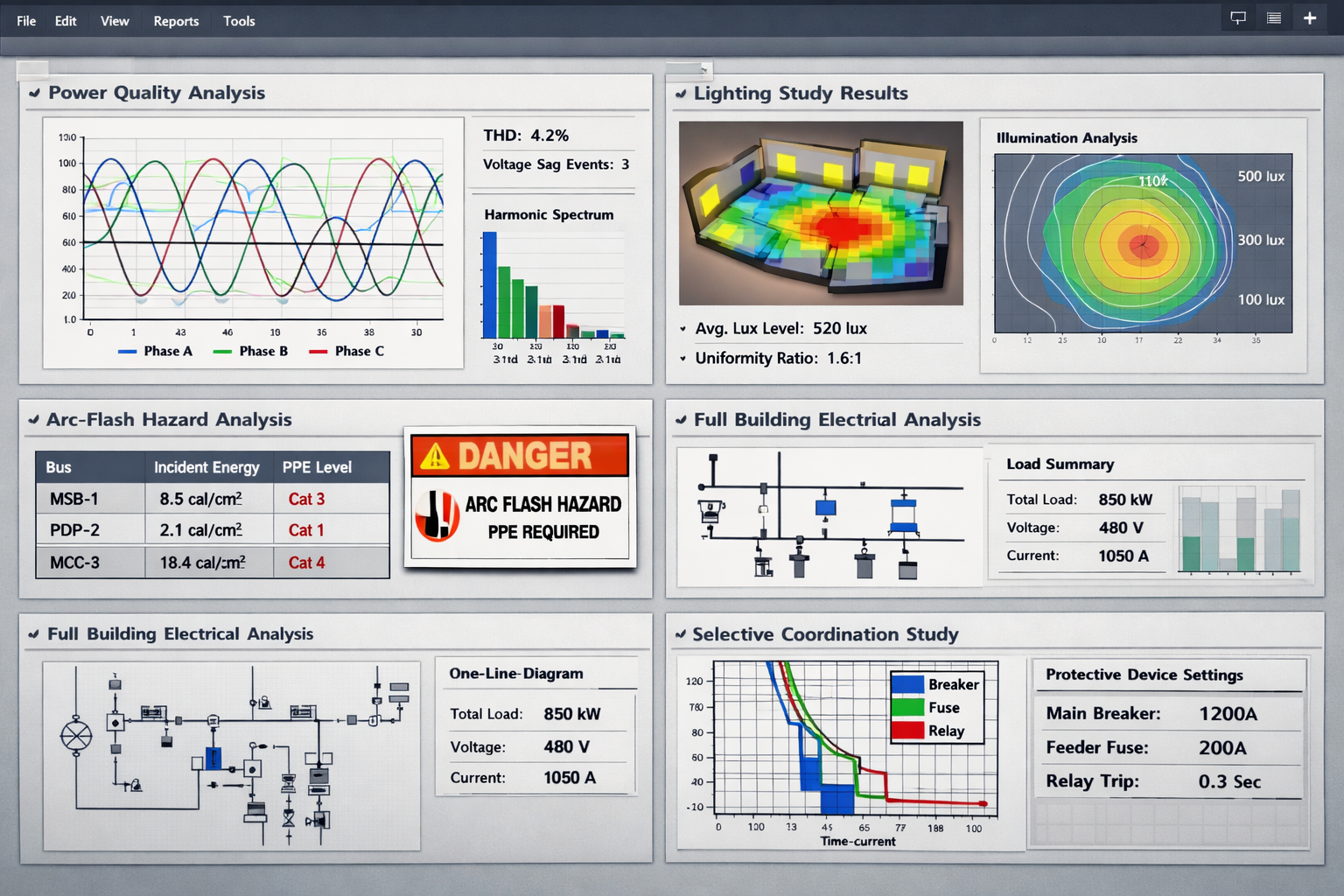The image size is (1344, 896).
Task: Click the 100 lux contour label
Action: [1261, 300]
